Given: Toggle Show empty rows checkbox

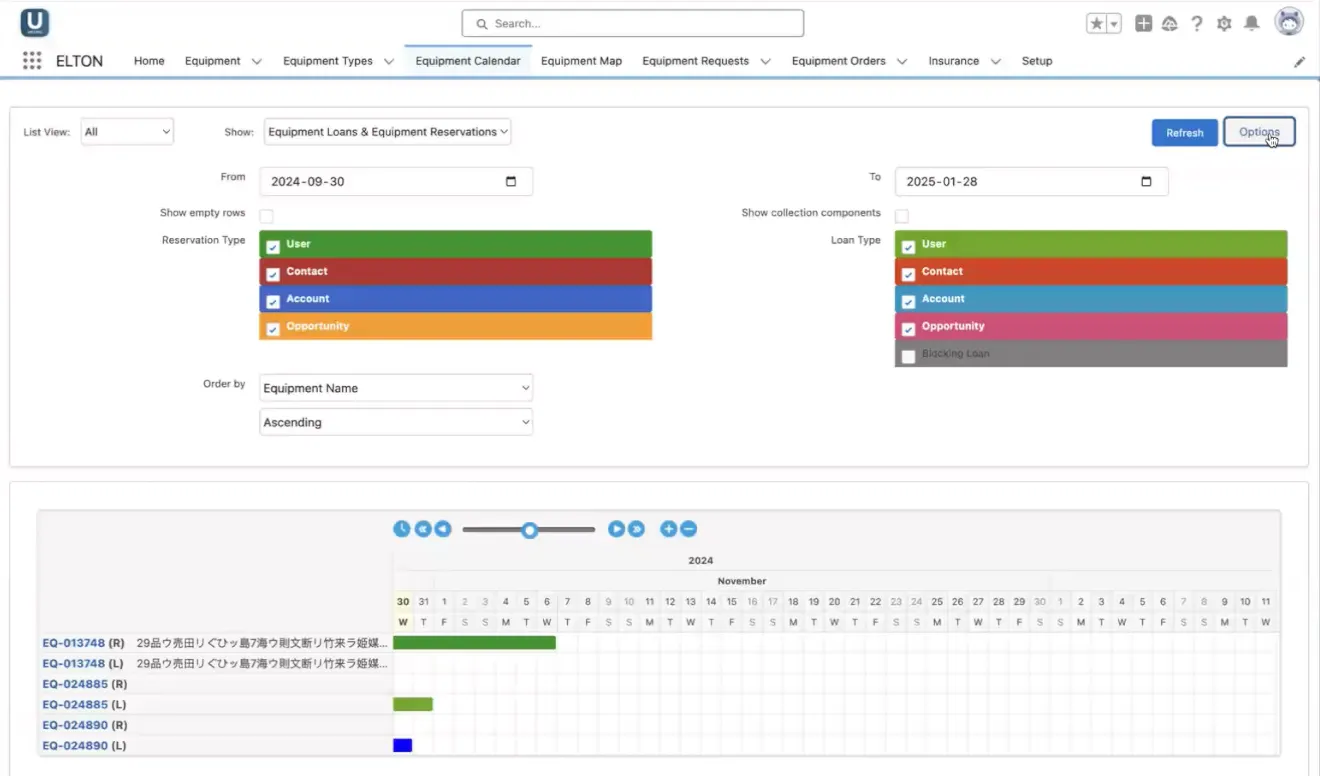Looking at the screenshot, I should coord(266,216).
